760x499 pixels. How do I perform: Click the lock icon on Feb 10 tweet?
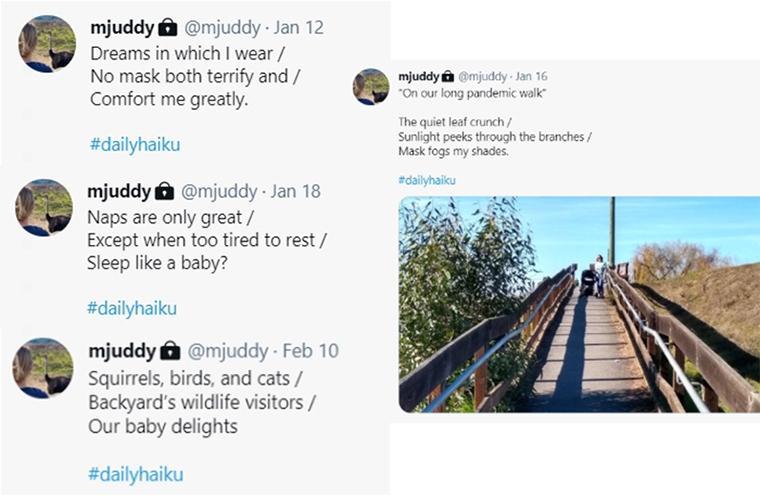[170, 351]
